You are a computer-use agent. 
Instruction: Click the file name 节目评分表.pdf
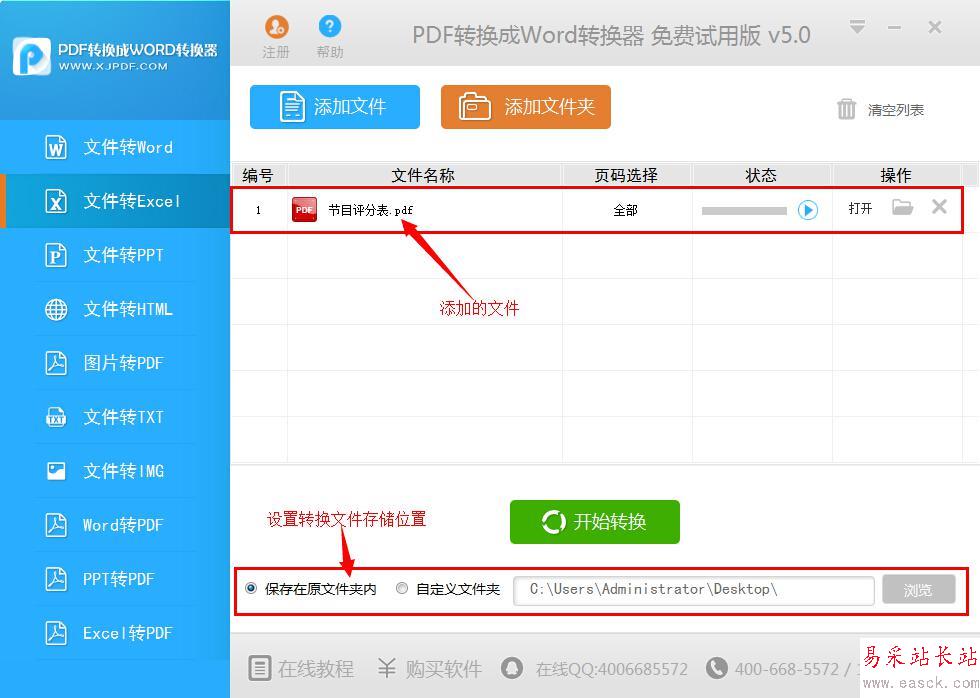coord(371,210)
